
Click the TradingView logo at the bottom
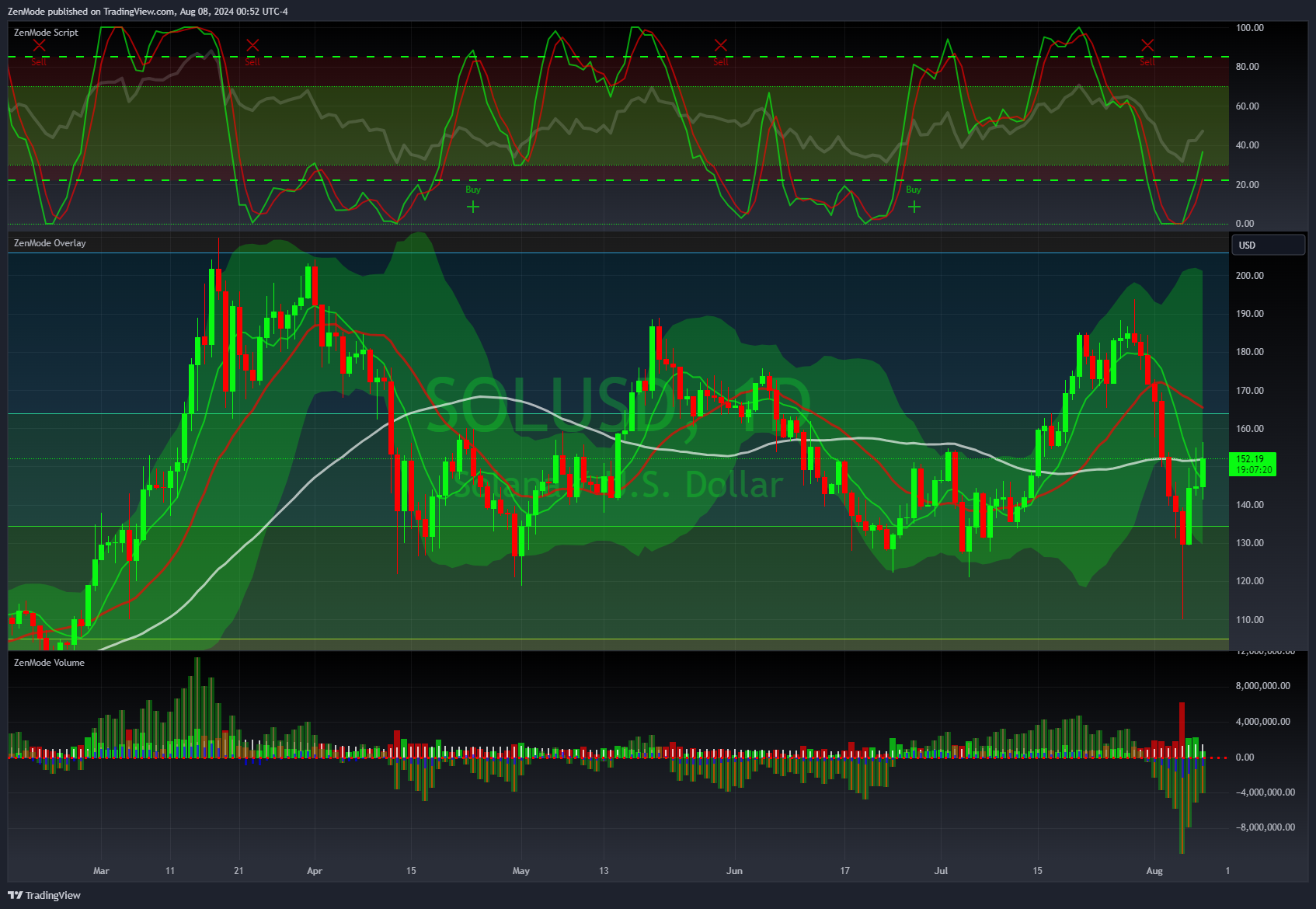44,895
